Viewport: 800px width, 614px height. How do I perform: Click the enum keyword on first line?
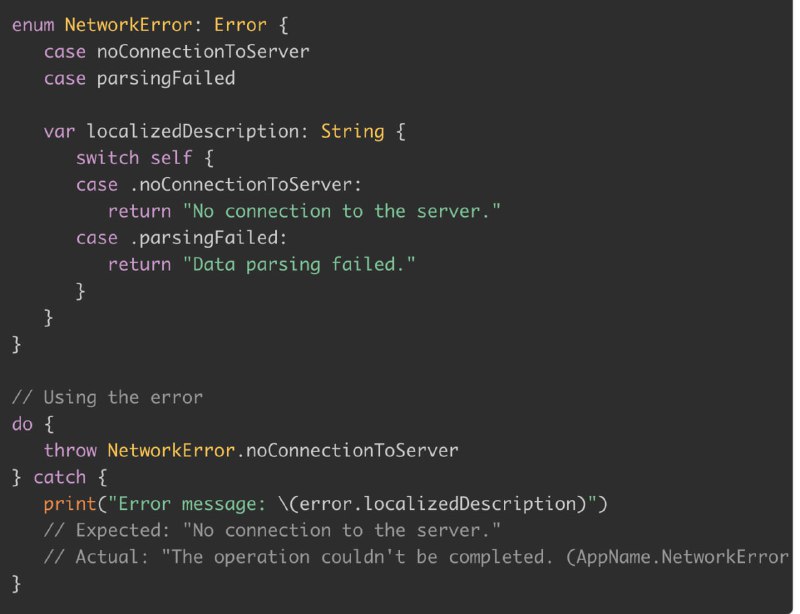[x=33, y=24]
